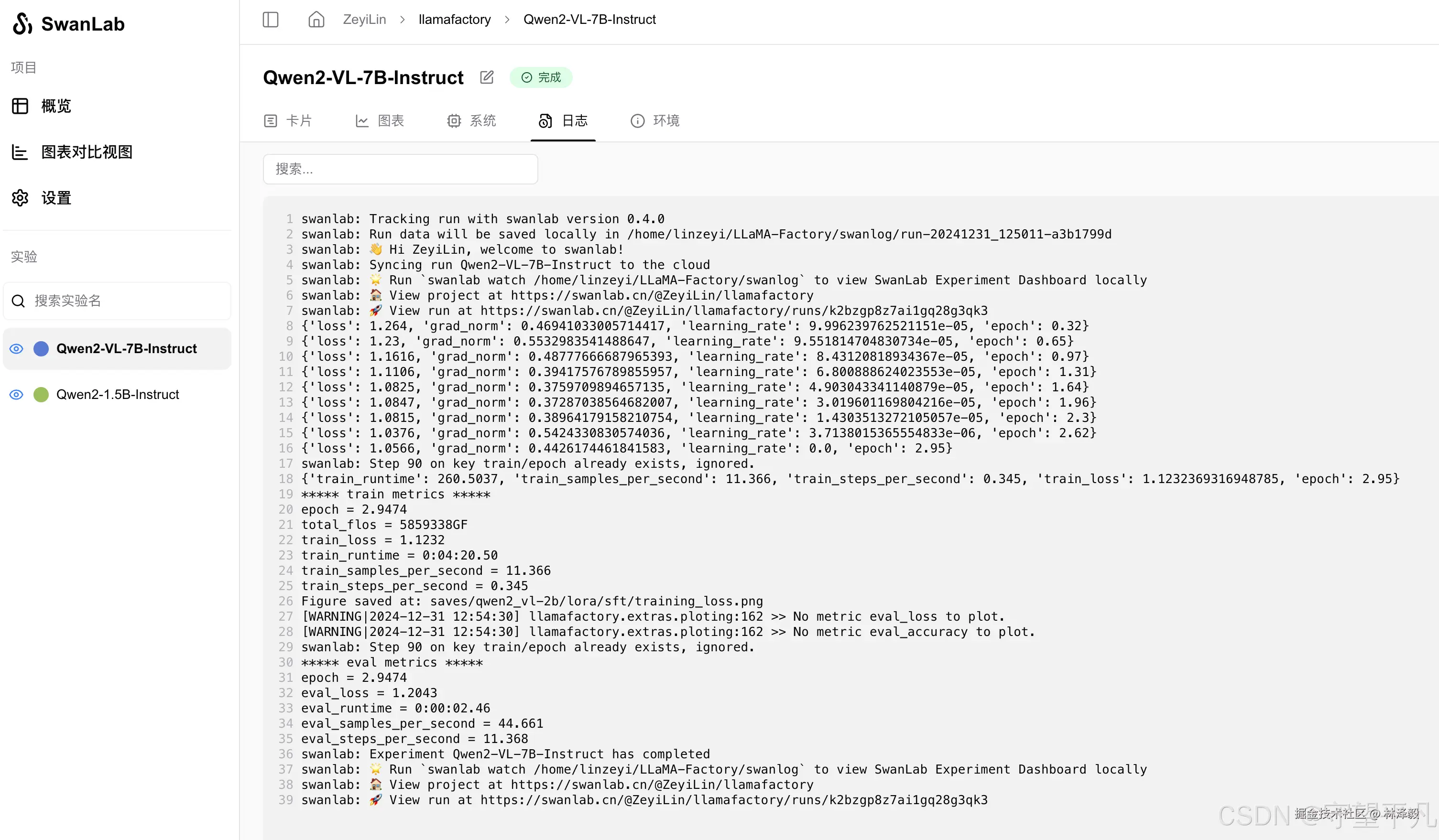Open the llamafactory breadcrumb link

coord(455,20)
